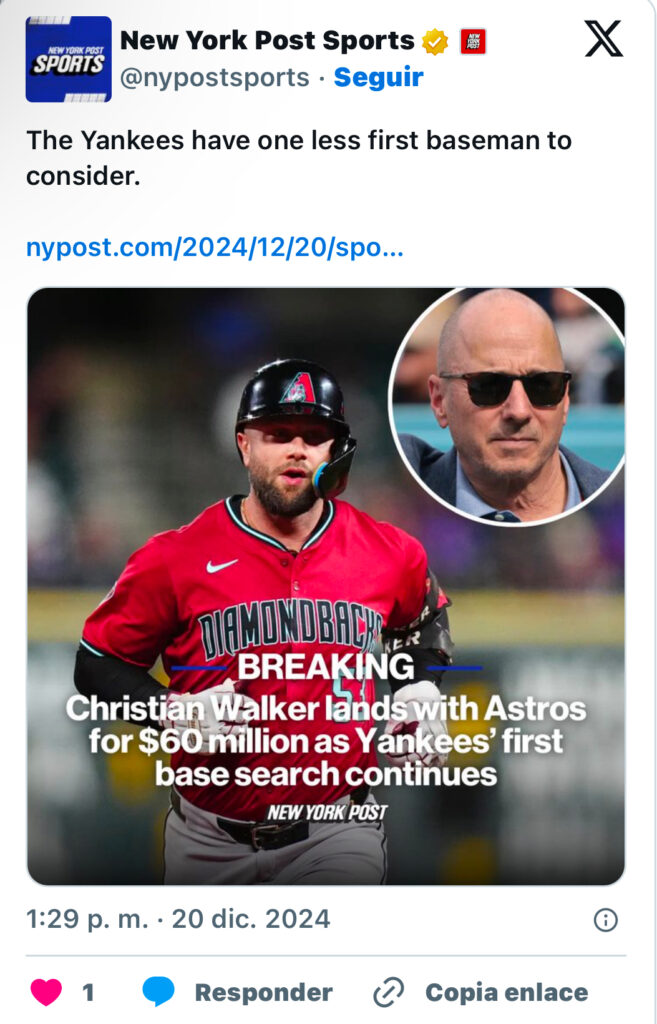The width and height of the screenshot is (657, 1024).
Task: Open the New York Post Sports profile name
Action: coord(267,41)
